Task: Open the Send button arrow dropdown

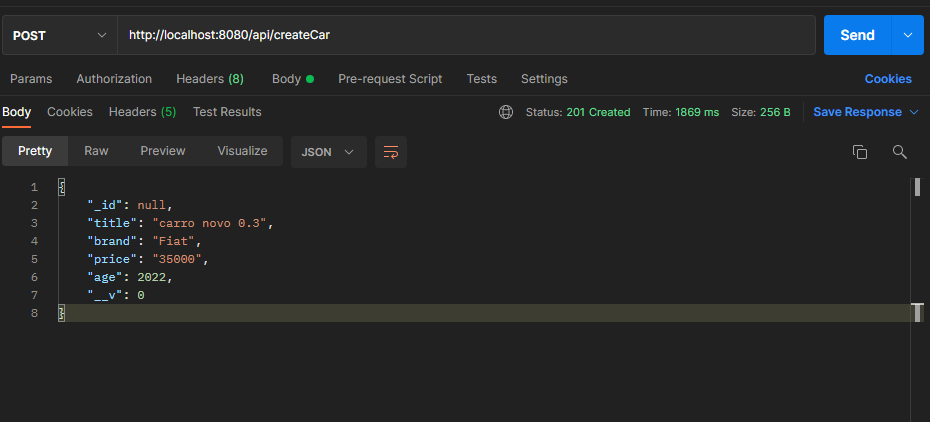Action: [x=908, y=36]
